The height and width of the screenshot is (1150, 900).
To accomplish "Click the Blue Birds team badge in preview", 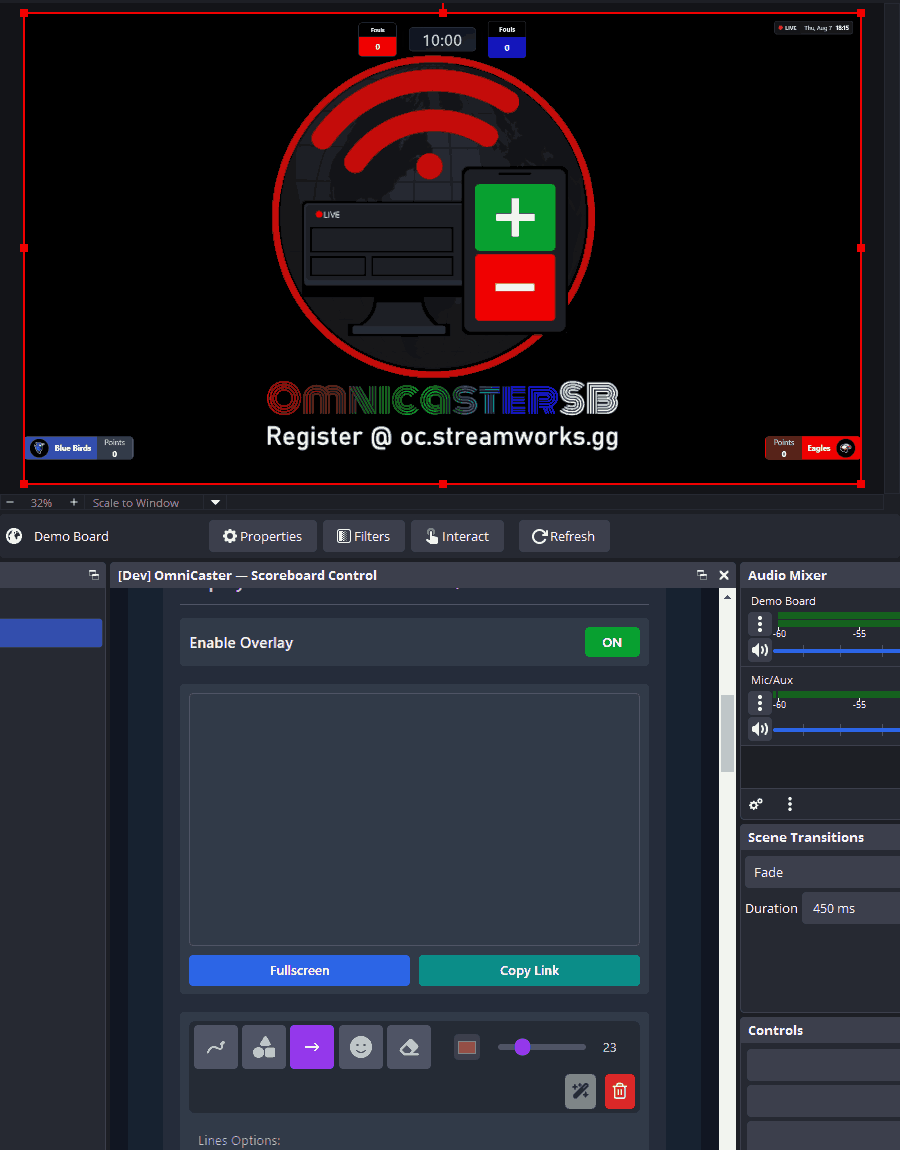I will [79, 447].
